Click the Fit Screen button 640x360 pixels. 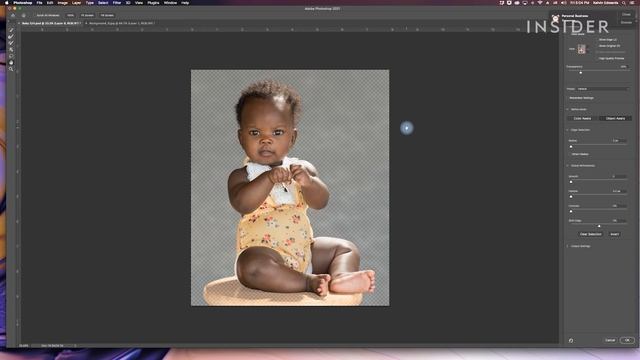(x=87, y=16)
